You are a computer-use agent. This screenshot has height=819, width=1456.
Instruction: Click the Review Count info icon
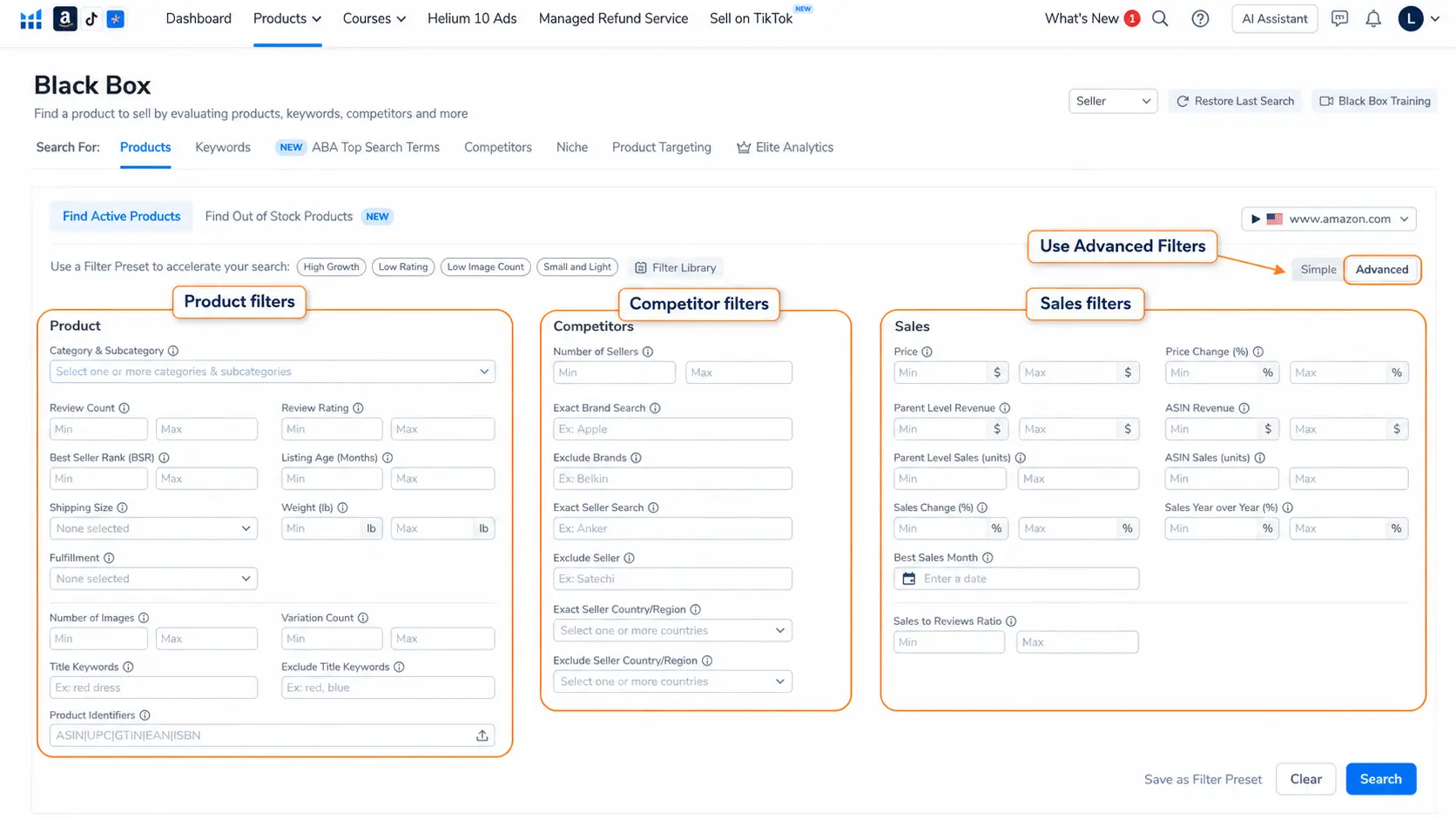pos(125,408)
